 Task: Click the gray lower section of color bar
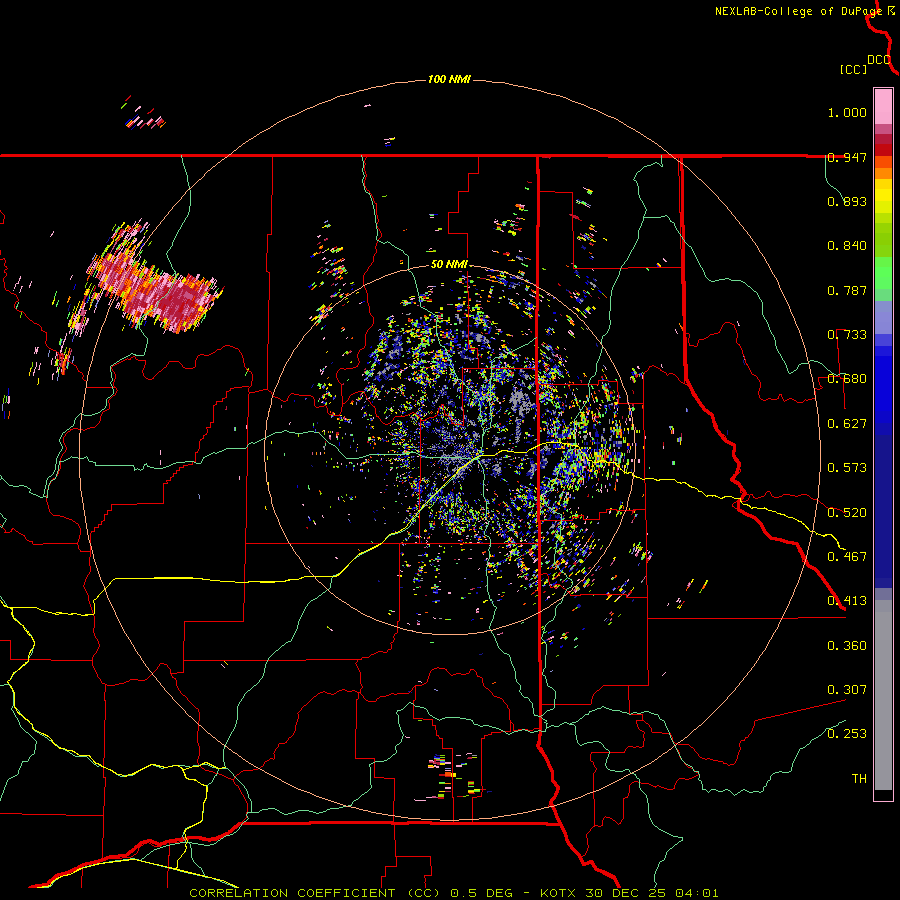pyautogui.click(x=883, y=695)
